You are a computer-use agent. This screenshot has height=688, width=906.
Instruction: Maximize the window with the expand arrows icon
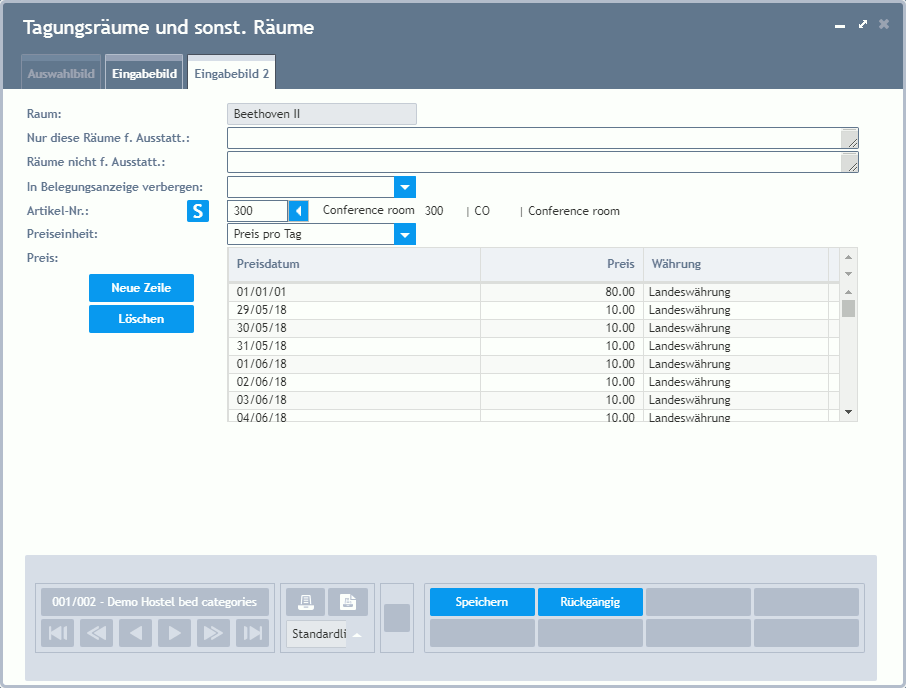click(x=863, y=24)
